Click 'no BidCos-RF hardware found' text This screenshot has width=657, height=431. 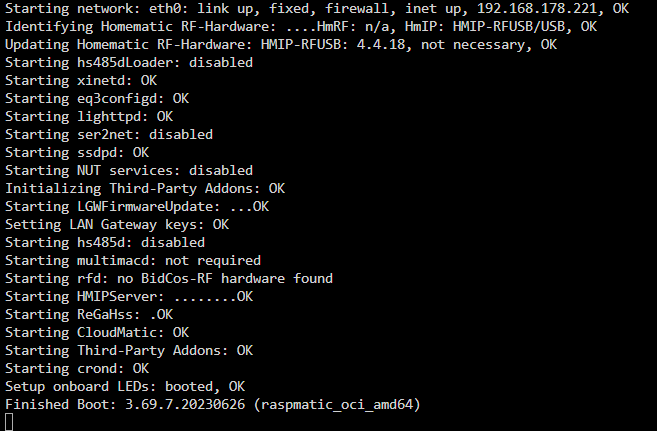(x=225, y=279)
